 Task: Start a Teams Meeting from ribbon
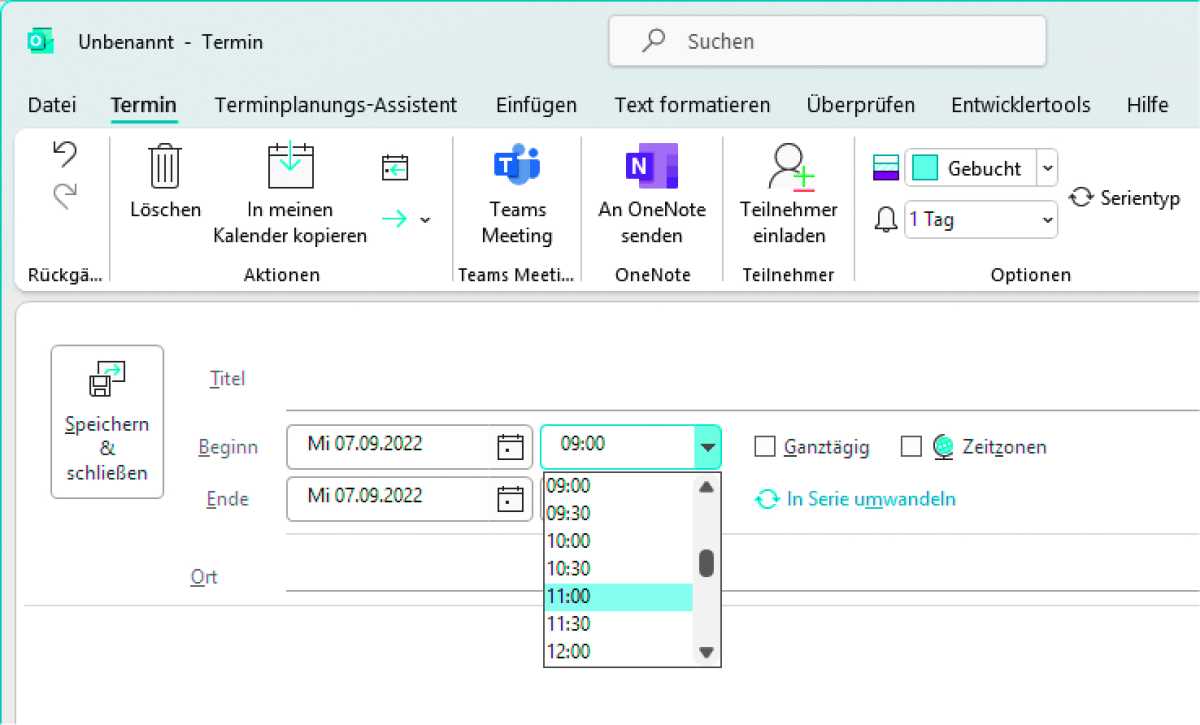517,167
